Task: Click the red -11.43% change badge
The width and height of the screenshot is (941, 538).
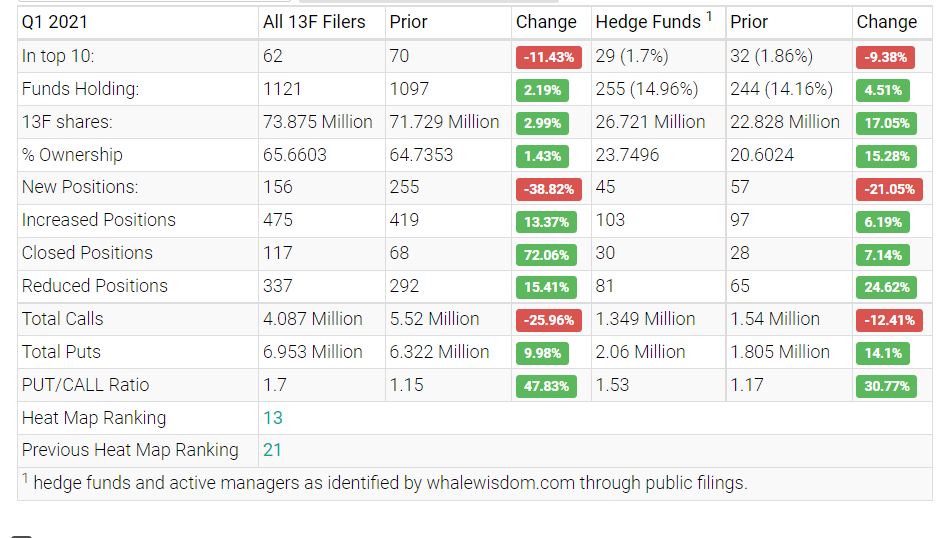Action: (547, 57)
